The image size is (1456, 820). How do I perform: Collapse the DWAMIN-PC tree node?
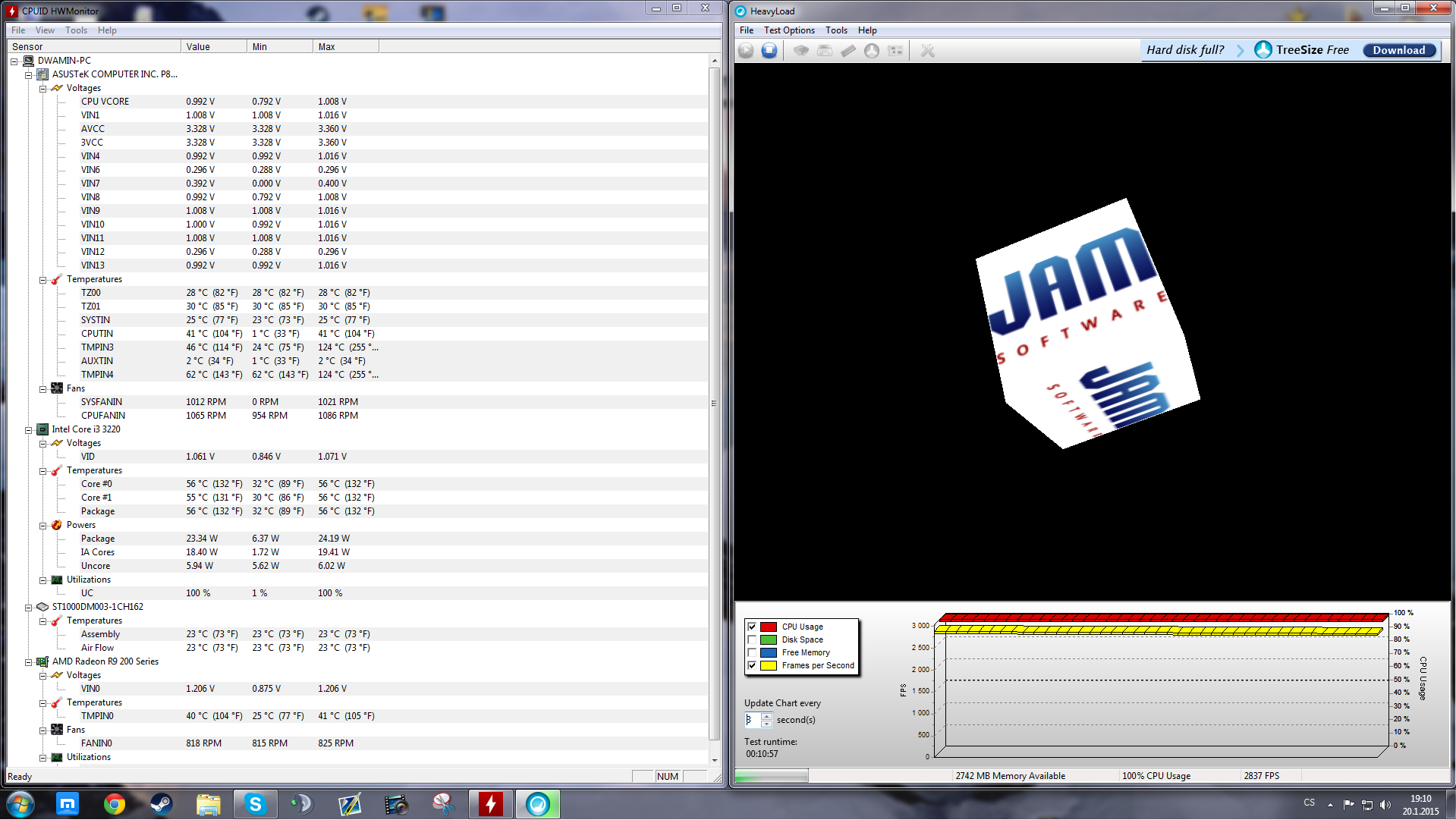14,61
